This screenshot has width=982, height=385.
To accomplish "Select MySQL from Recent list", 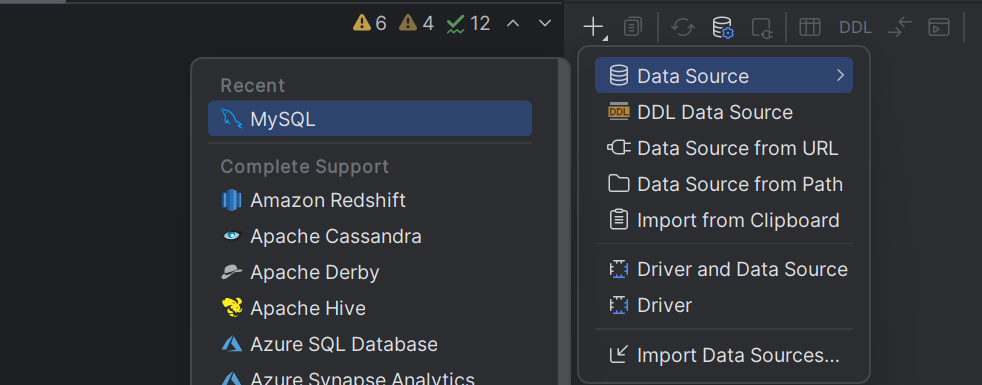I will [370, 118].
